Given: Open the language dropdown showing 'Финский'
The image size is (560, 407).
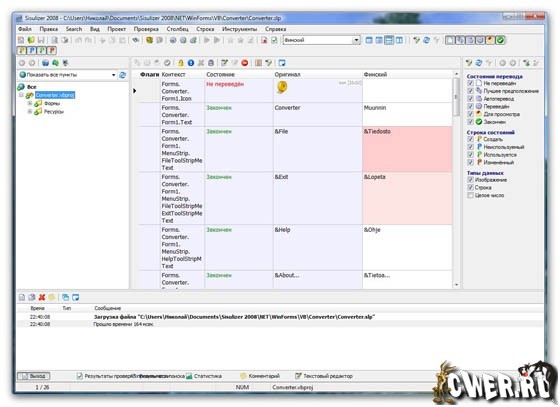Looking at the screenshot, I should click(356, 40).
